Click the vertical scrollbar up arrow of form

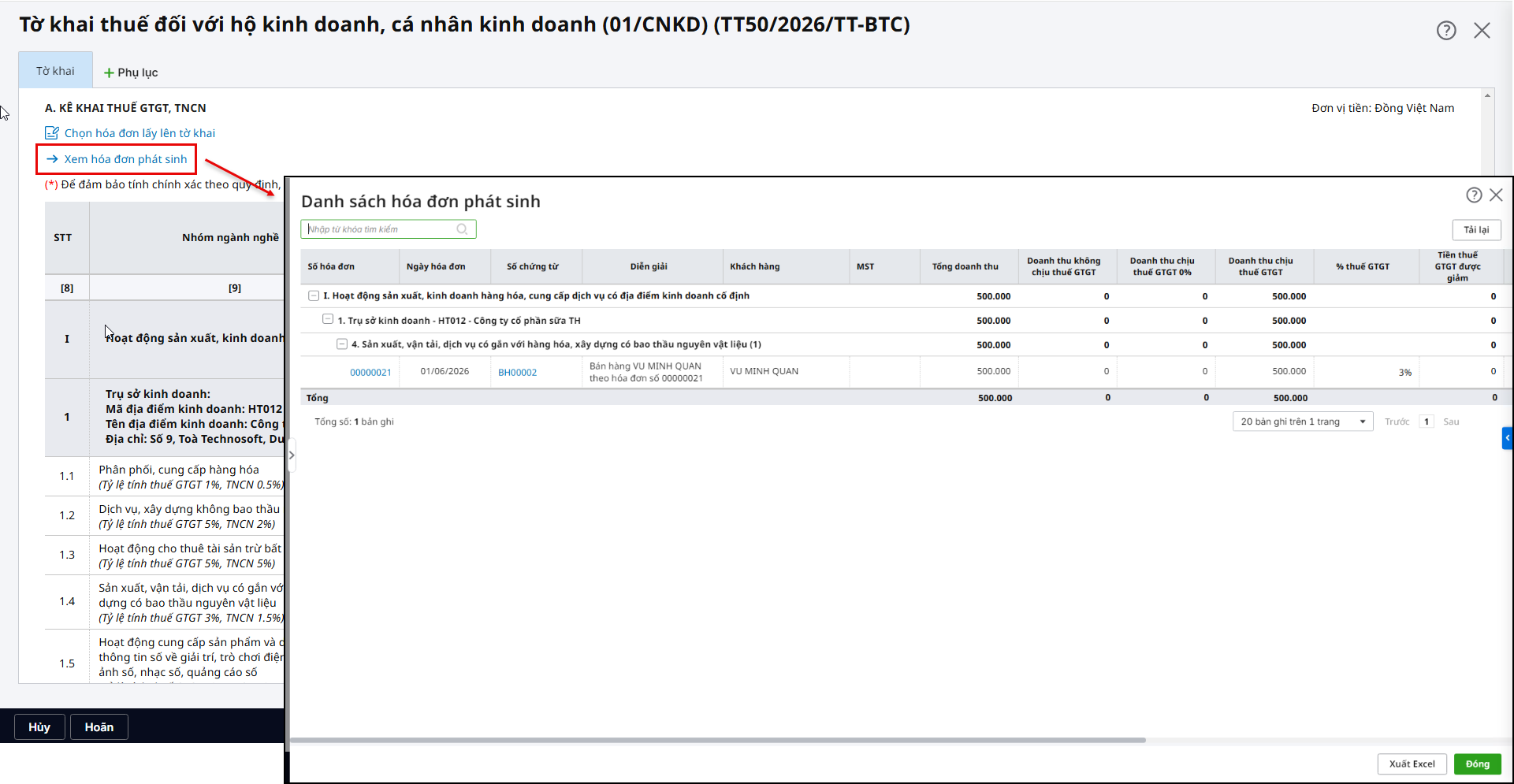[1487, 95]
